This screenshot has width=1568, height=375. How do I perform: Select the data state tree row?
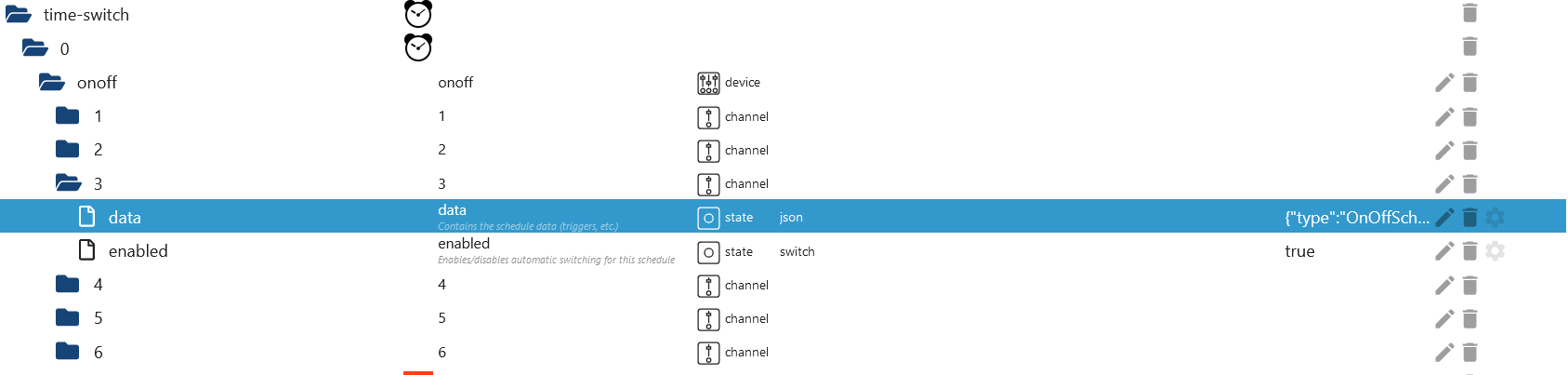click(x=125, y=218)
